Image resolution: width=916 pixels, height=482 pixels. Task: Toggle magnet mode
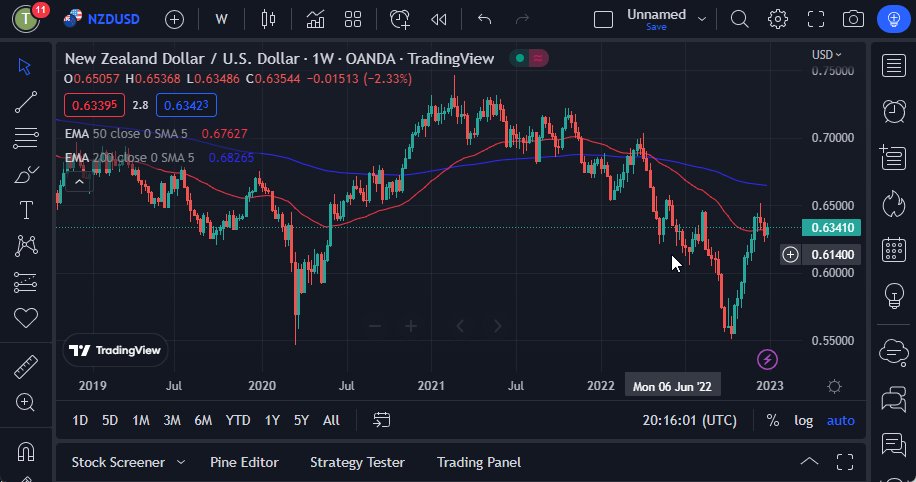pyautogui.click(x=26, y=452)
